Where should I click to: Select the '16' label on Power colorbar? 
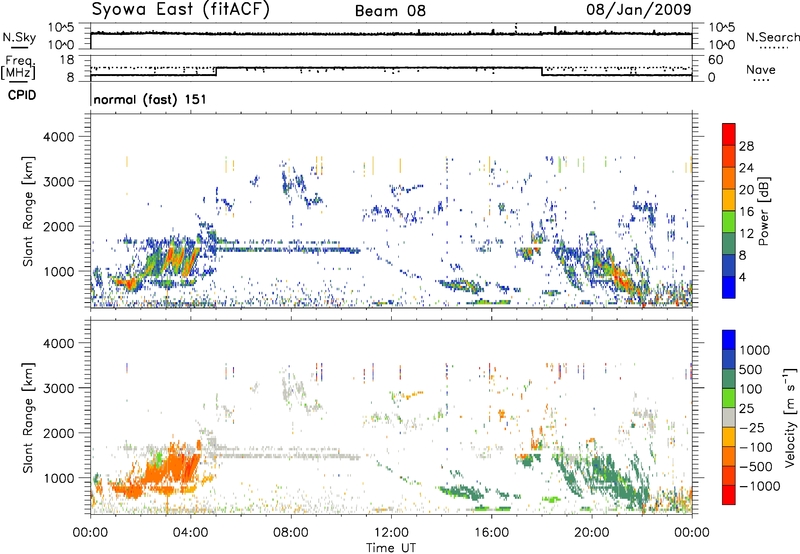[x=746, y=212]
